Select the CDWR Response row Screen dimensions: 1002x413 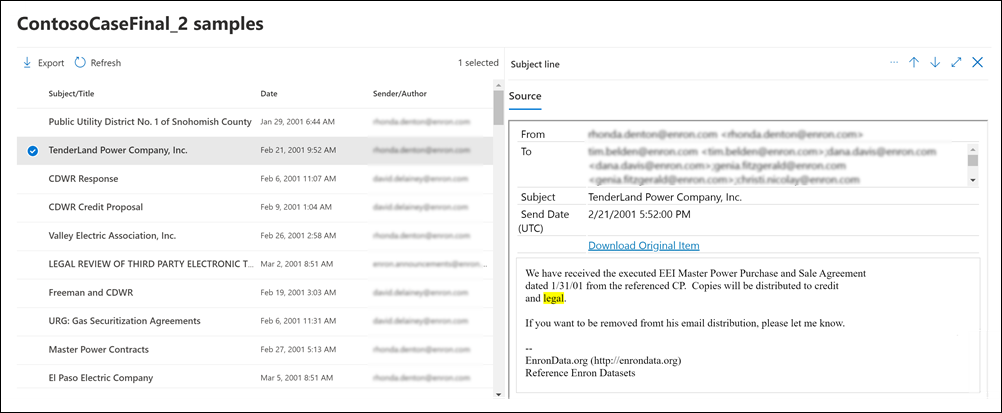[255, 179]
